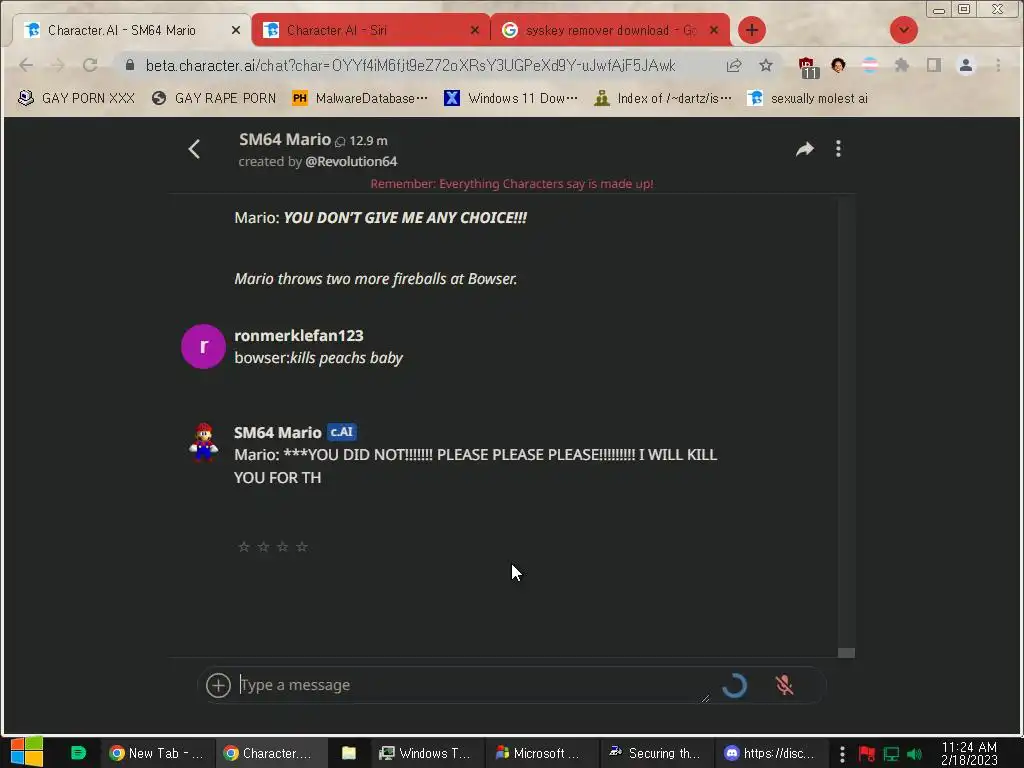The width and height of the screenshot is (1024, 768).
Task: Click the loading spinner in message bar
Action: coord(734,685)
